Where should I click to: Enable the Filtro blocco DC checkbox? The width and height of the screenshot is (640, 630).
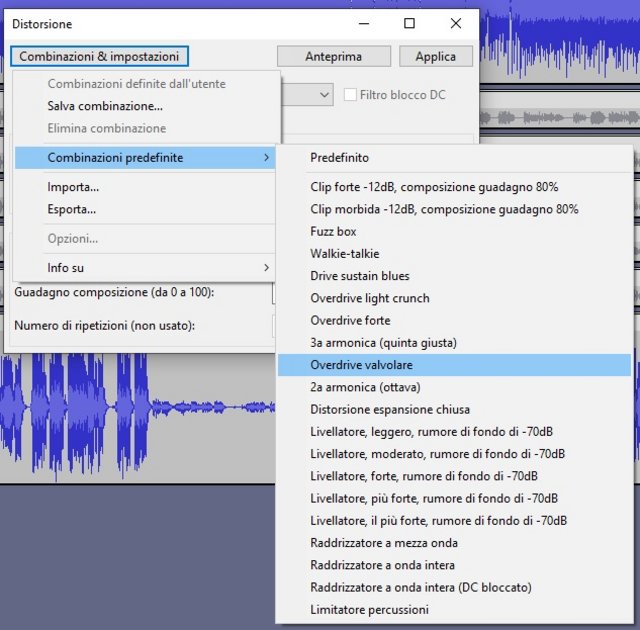click(x=350, y=95)
